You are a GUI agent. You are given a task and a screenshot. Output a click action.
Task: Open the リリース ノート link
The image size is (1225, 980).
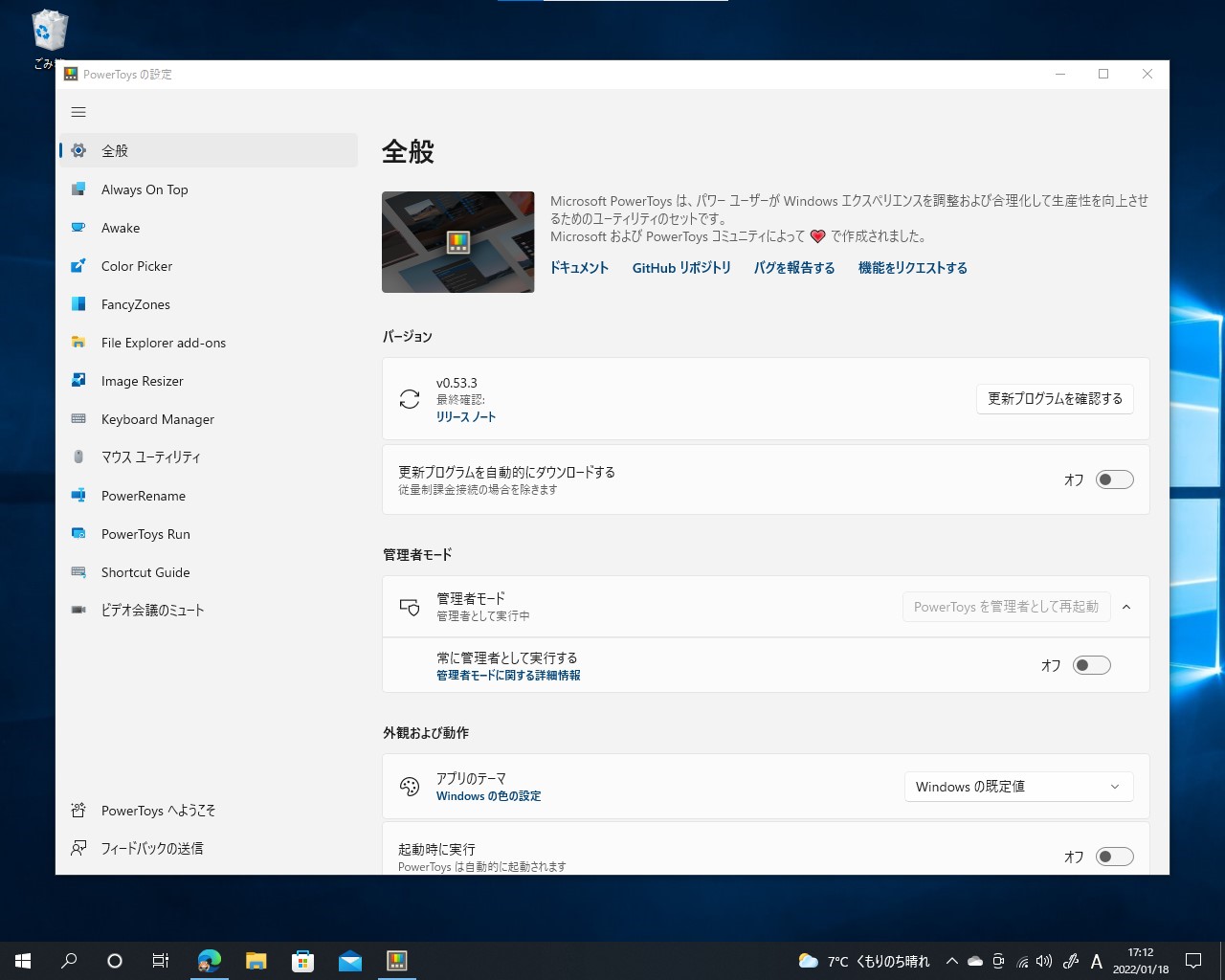pyautogui.click(x=466, y=417)
